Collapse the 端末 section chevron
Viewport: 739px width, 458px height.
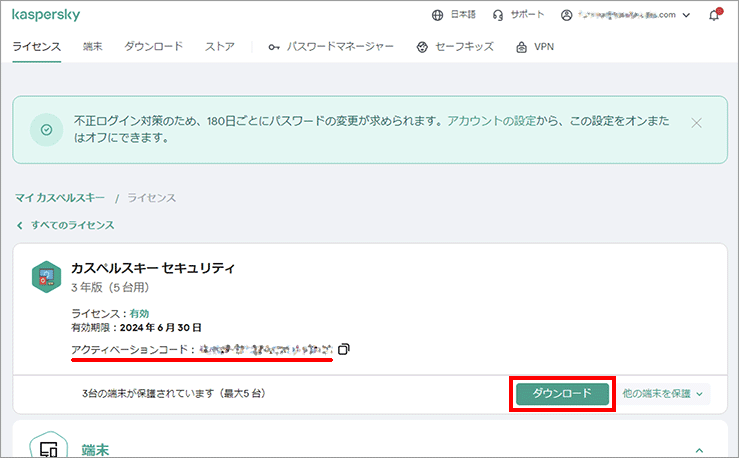[x=699, y=450]
